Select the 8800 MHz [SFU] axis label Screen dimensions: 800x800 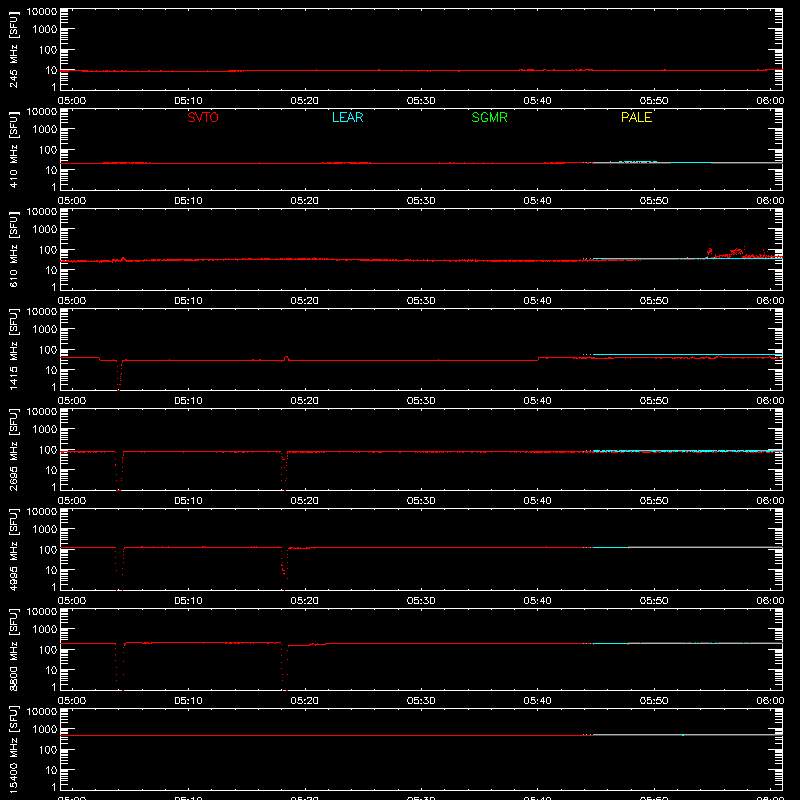14,649
